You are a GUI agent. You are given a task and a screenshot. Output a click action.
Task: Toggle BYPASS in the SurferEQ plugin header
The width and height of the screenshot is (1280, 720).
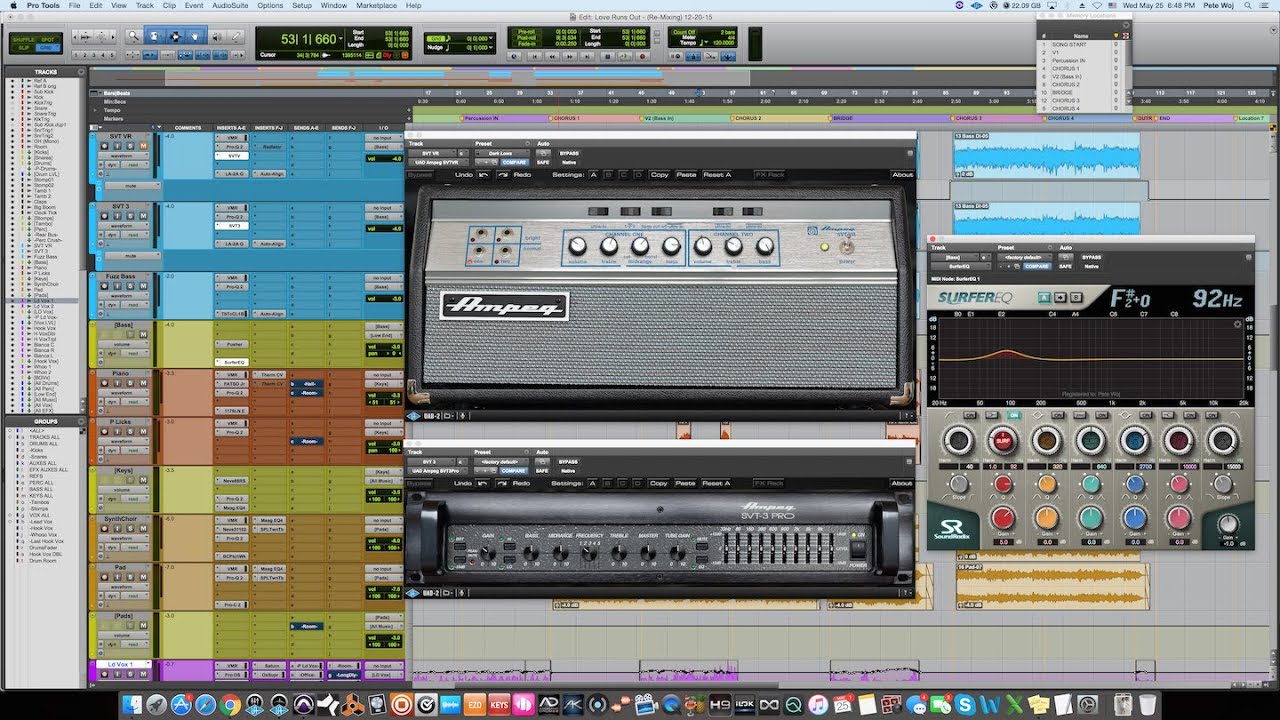(1091, 257)
